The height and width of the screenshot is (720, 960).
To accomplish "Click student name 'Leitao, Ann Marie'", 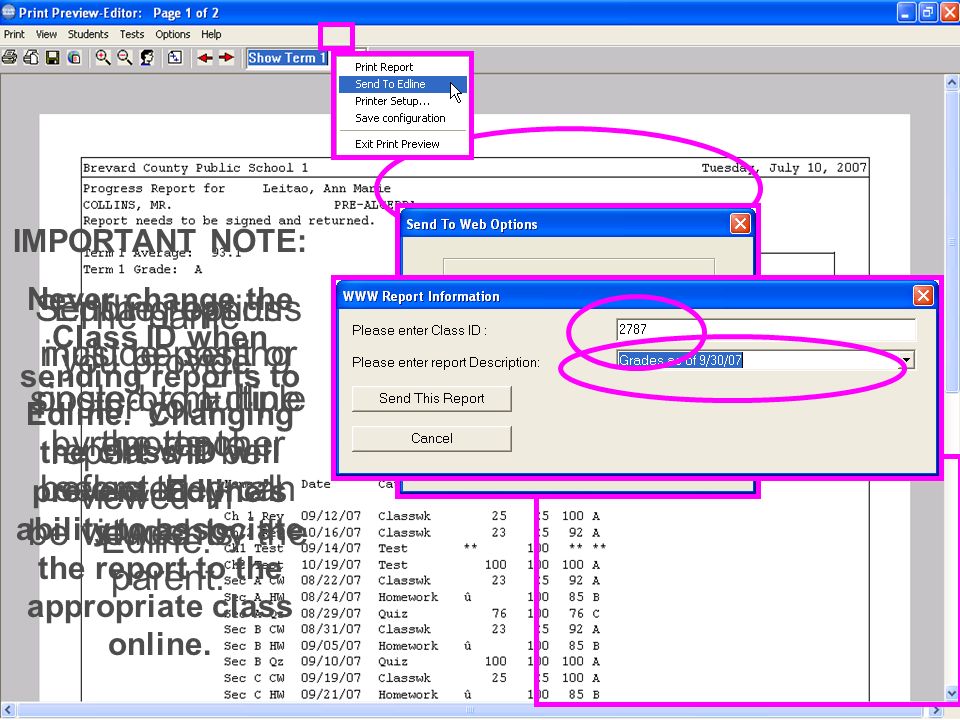I will pos(326,188).
